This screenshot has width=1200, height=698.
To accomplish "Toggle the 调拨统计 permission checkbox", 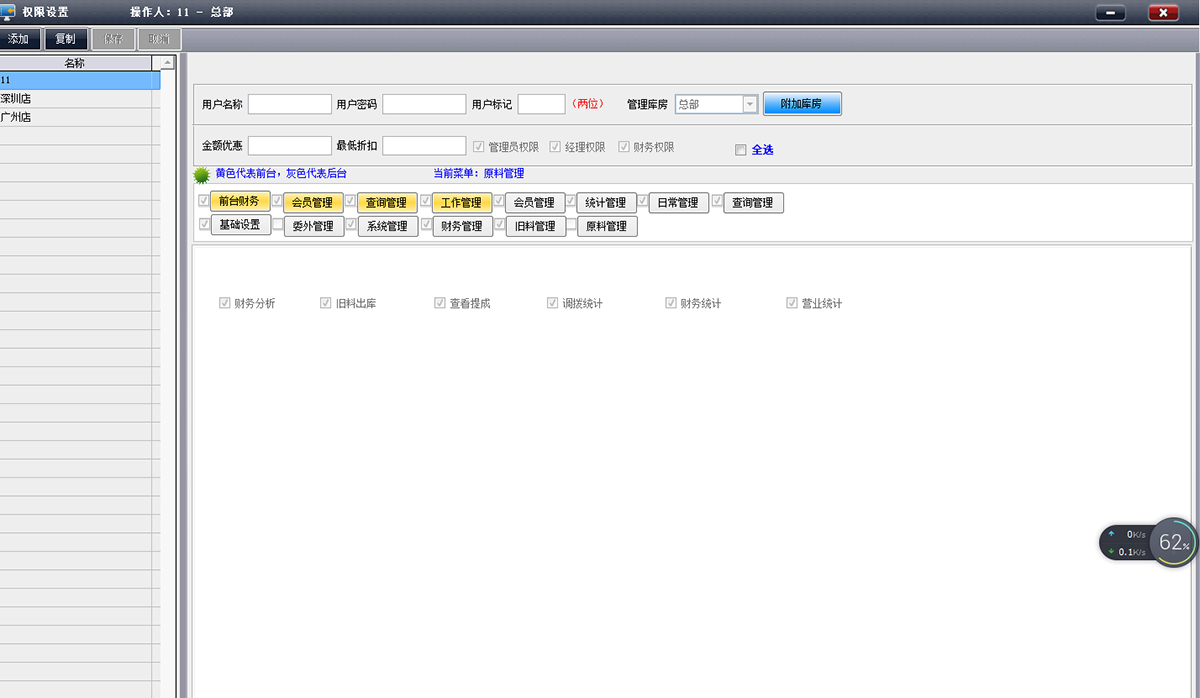I will (553, 303).
